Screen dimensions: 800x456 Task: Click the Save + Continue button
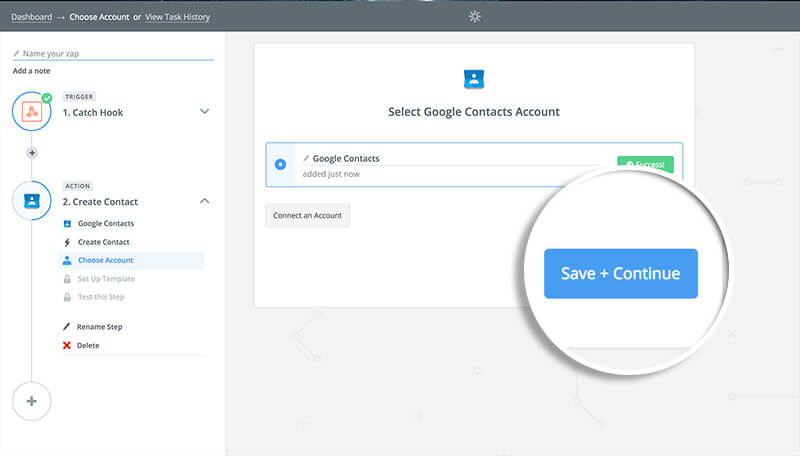click(620, 273)
